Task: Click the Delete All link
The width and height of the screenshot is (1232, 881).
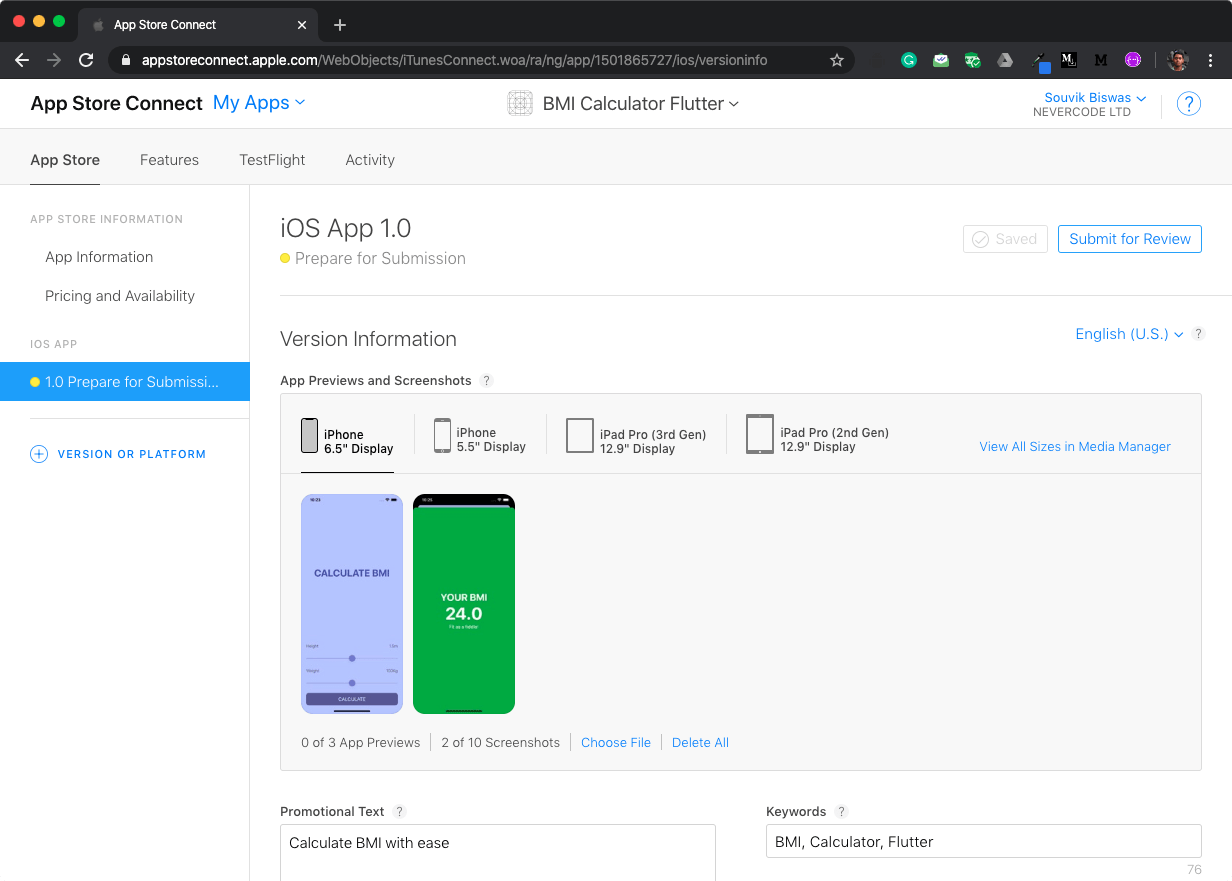Action: pos(700,743)
